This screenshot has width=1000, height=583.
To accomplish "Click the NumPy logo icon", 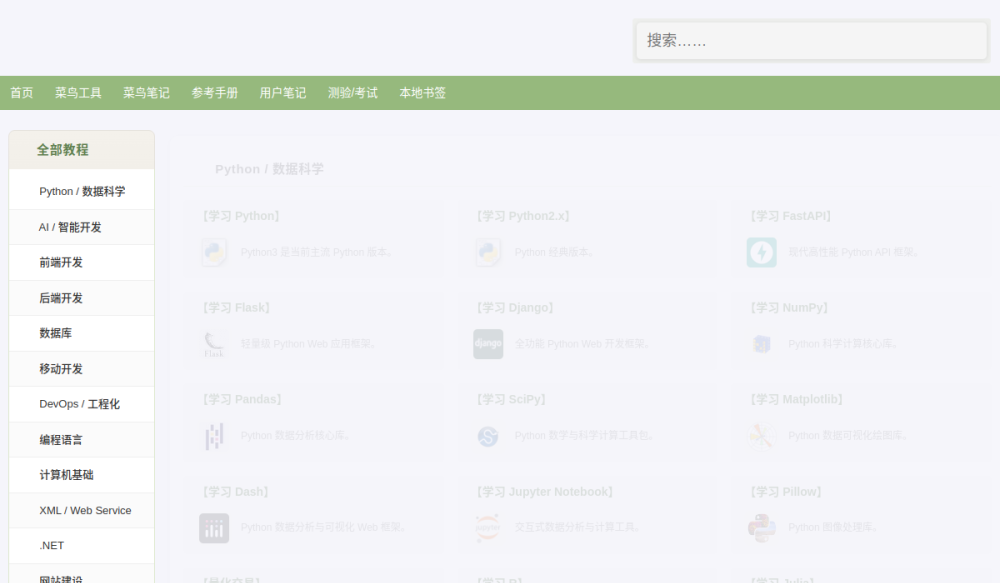I will click(761, 344).
